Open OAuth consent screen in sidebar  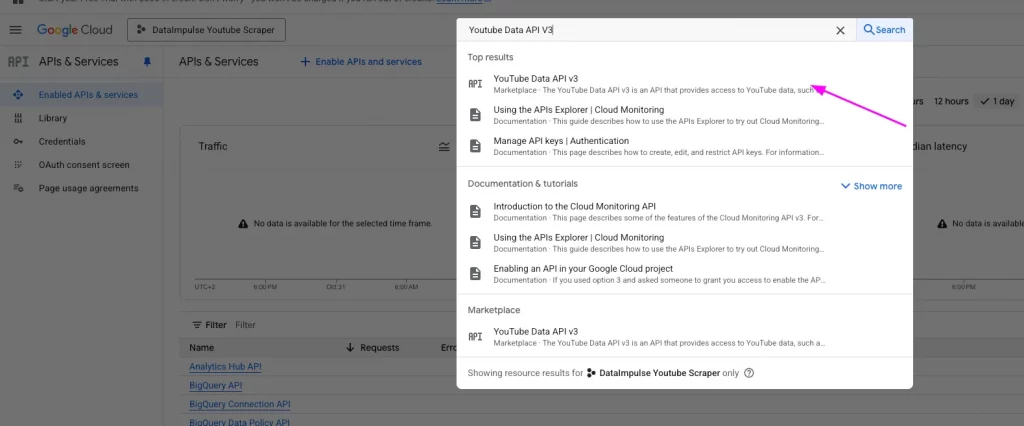(84, 165)
